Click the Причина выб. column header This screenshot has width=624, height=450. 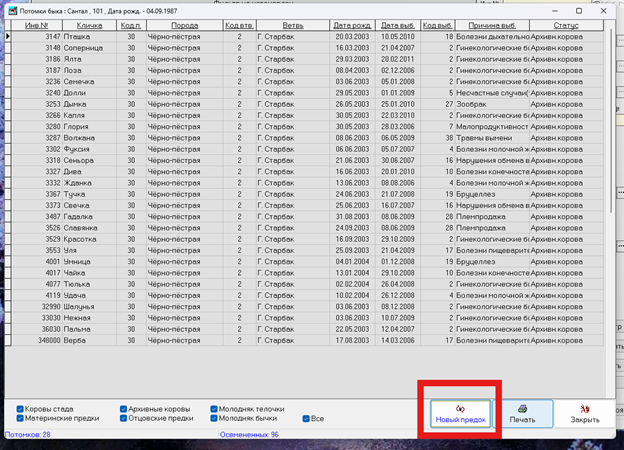tap(492, 25)
